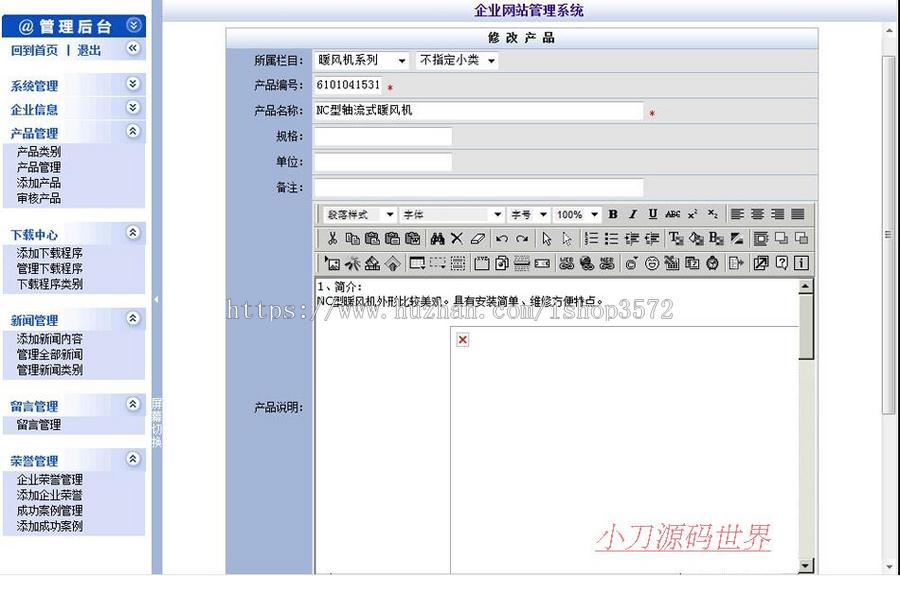Apply subscript formatting
This screenshot has height=615, width=900.
(712, 214)
